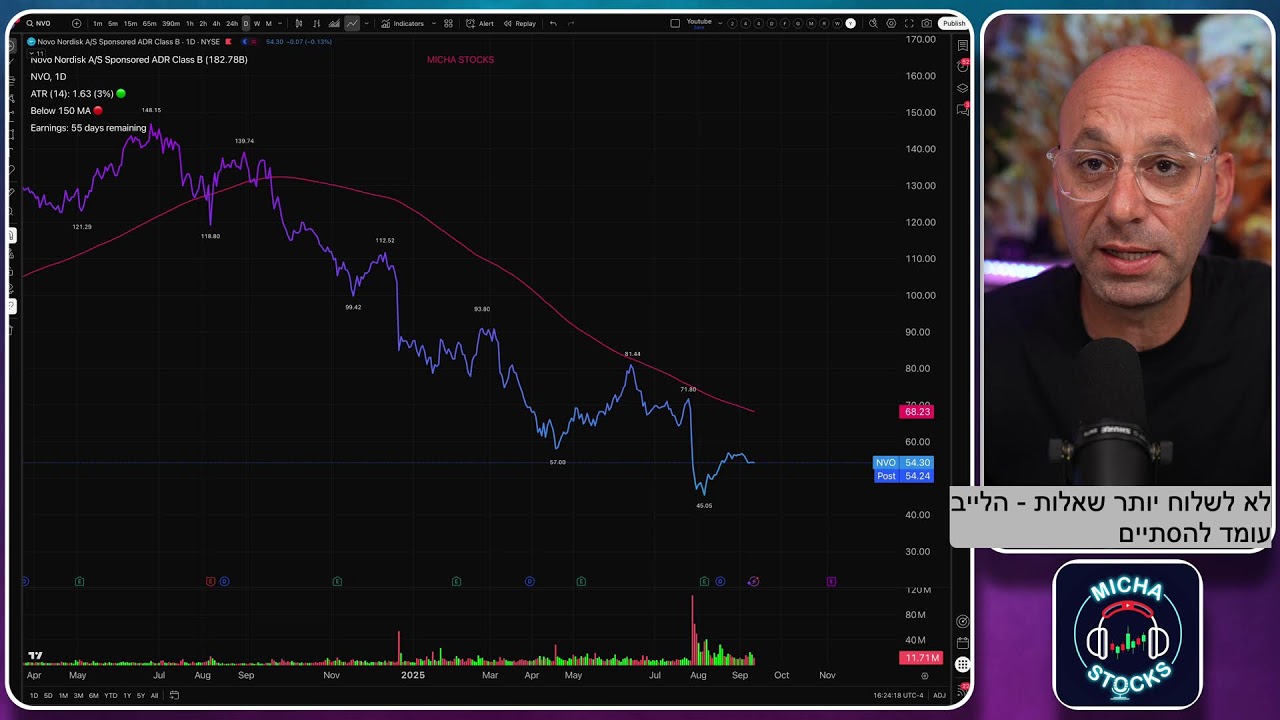Select the 5D date range
The image size is (1280, 720).
pos(48,695)
